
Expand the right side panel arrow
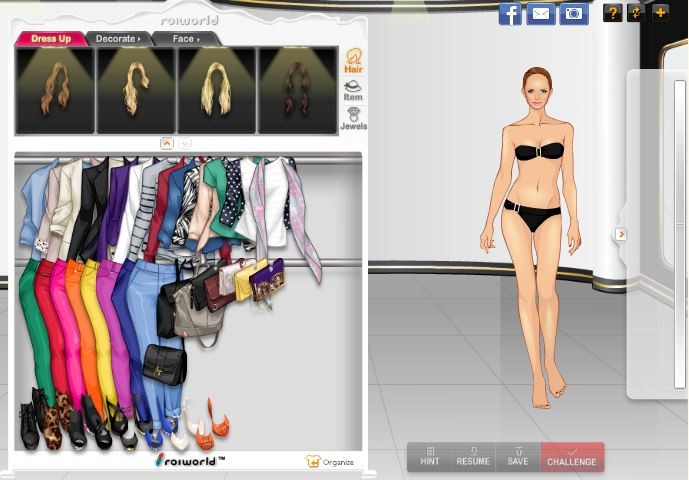tap(620, 234)
